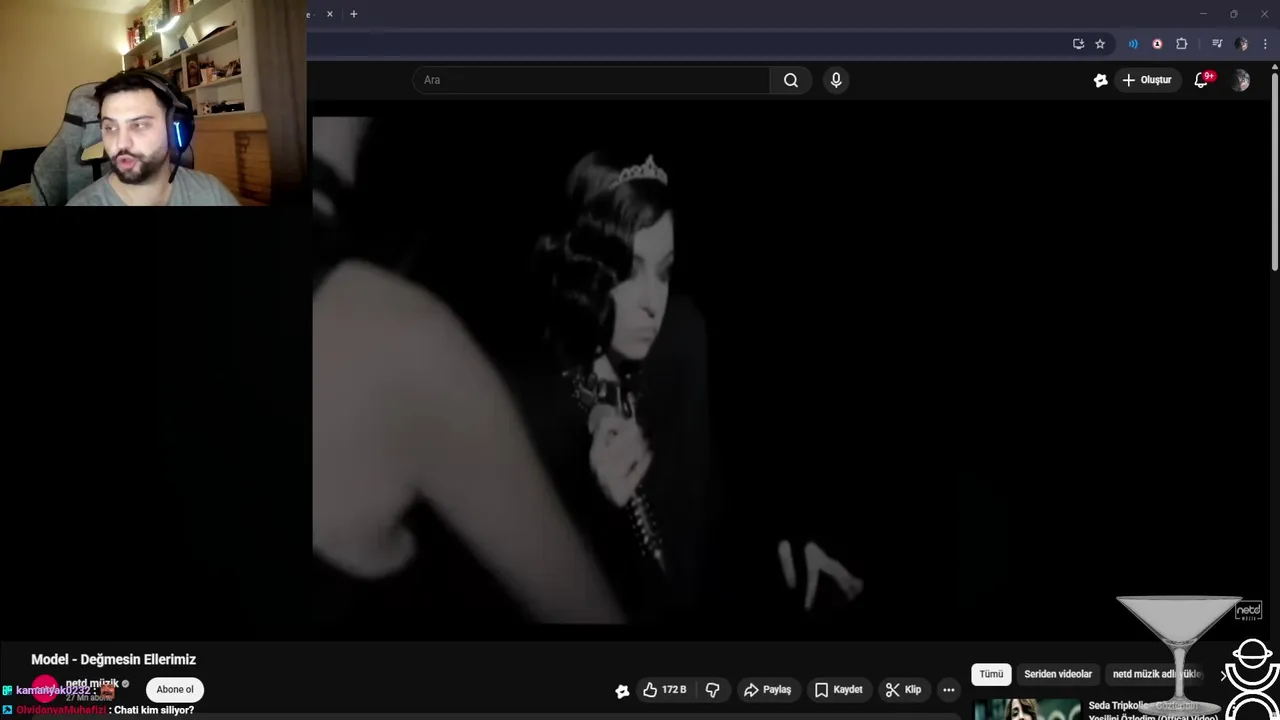Share the video via Paylaş
Screen dimensions: 1280x720
pyautogui.click(x=768, y=690)
